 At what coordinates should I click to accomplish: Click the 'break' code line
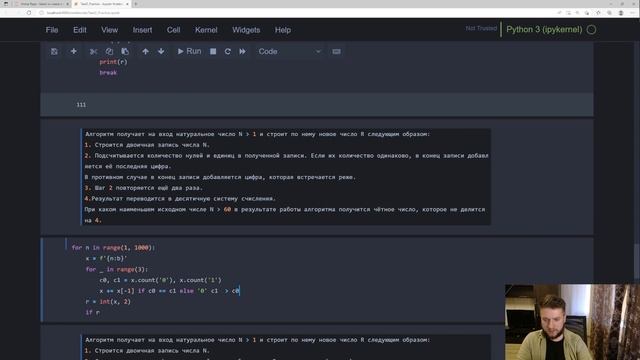point(108,73)
